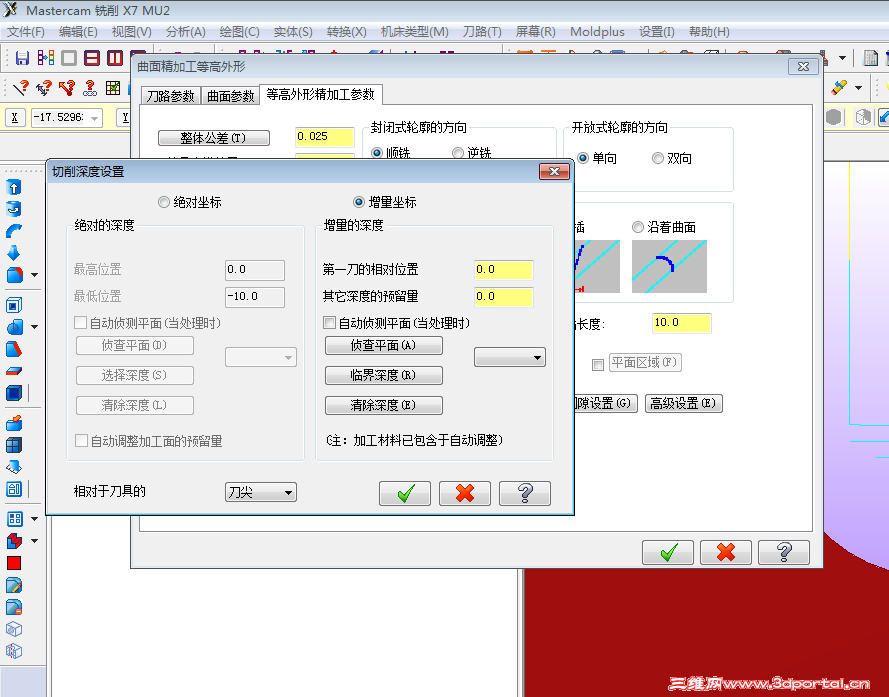Click the solid red square icon
889x697 pixels.
tap(14, 563)
